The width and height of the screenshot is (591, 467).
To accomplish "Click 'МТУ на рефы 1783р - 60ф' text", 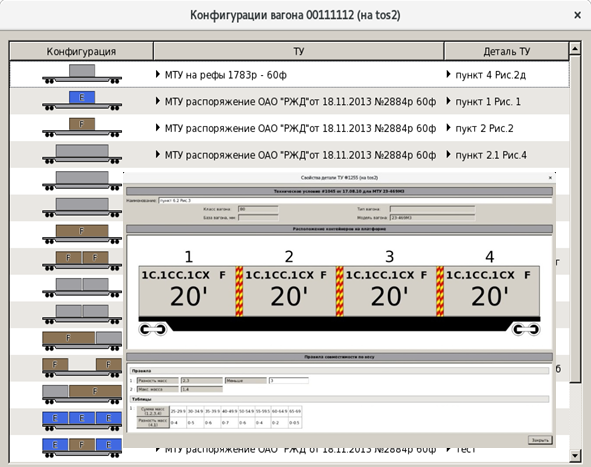I will coord(225,75).
